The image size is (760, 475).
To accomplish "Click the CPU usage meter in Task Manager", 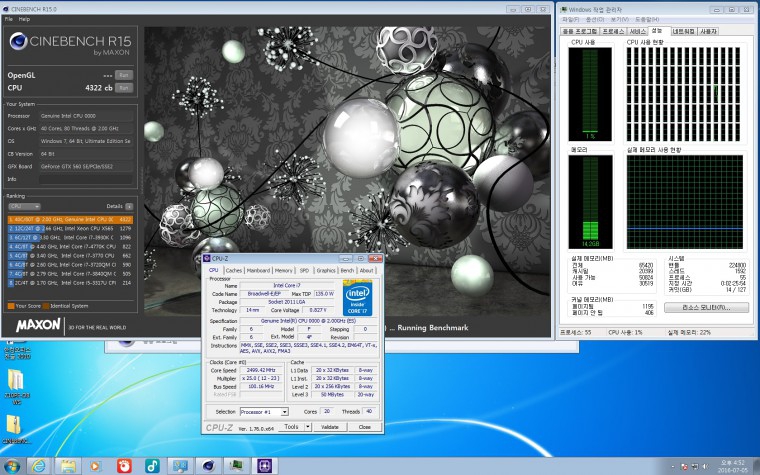I will tap(590, 94).
